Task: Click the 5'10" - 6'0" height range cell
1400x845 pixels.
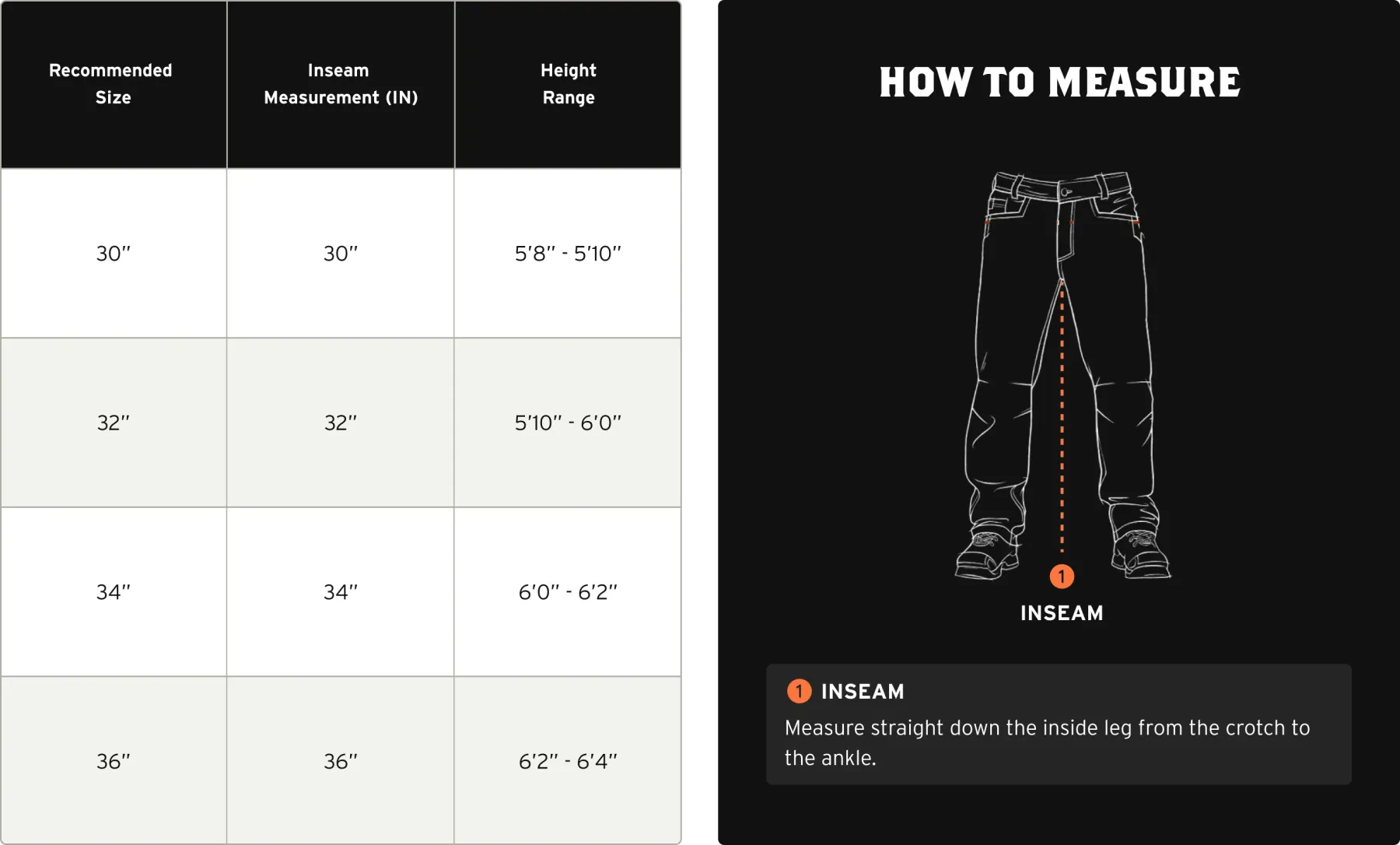Action: pos(568,422)
